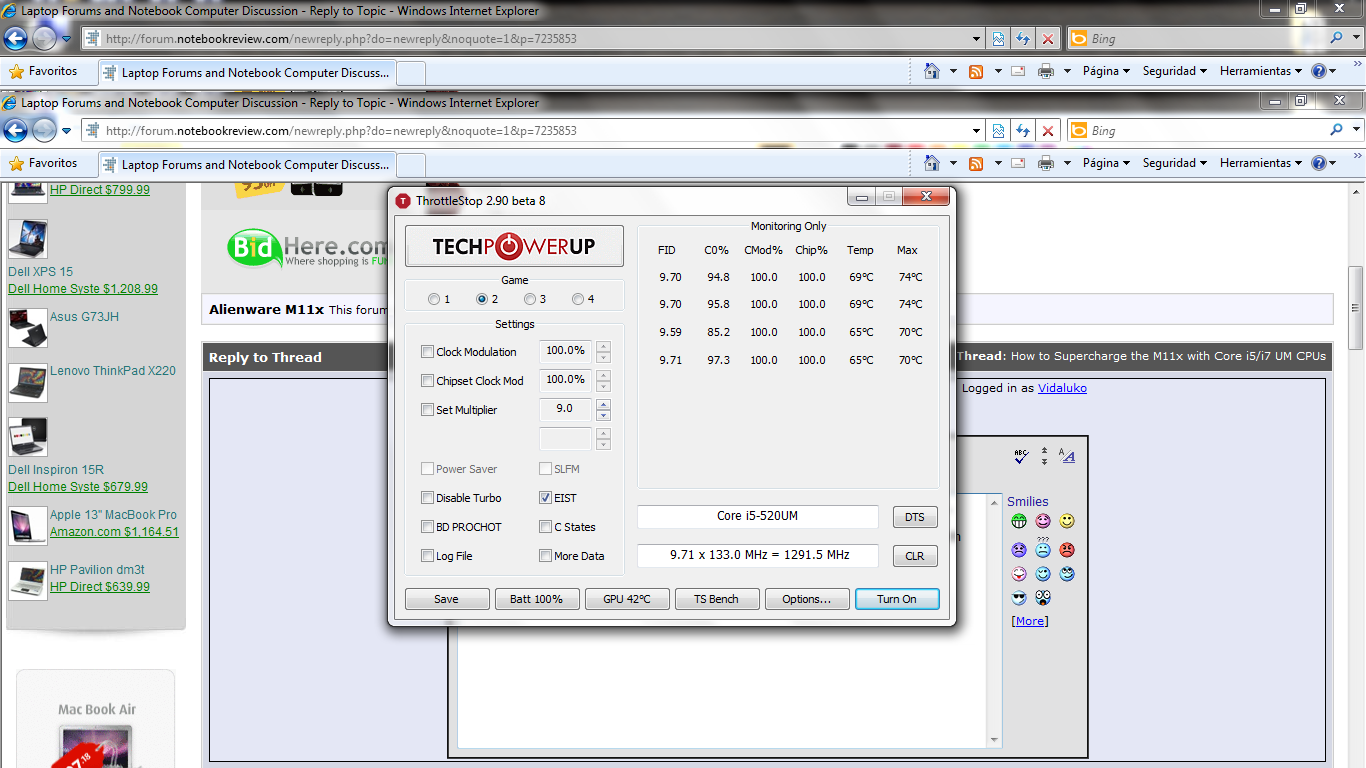The height and width of the screenshot is (768, 1366).
Task: Select the Laptop Forums tab in the lower browser
Action: (x=248, y=165)
